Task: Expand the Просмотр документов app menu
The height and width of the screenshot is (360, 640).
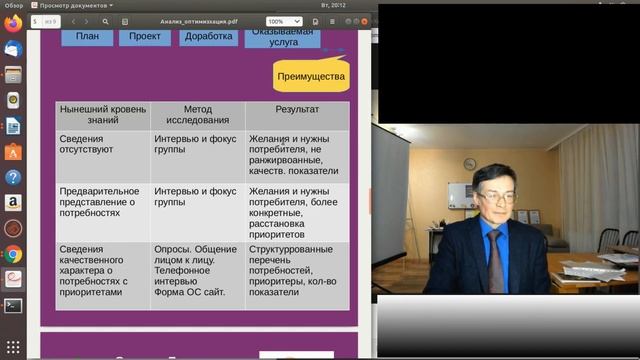Action: tap(72, 5)
